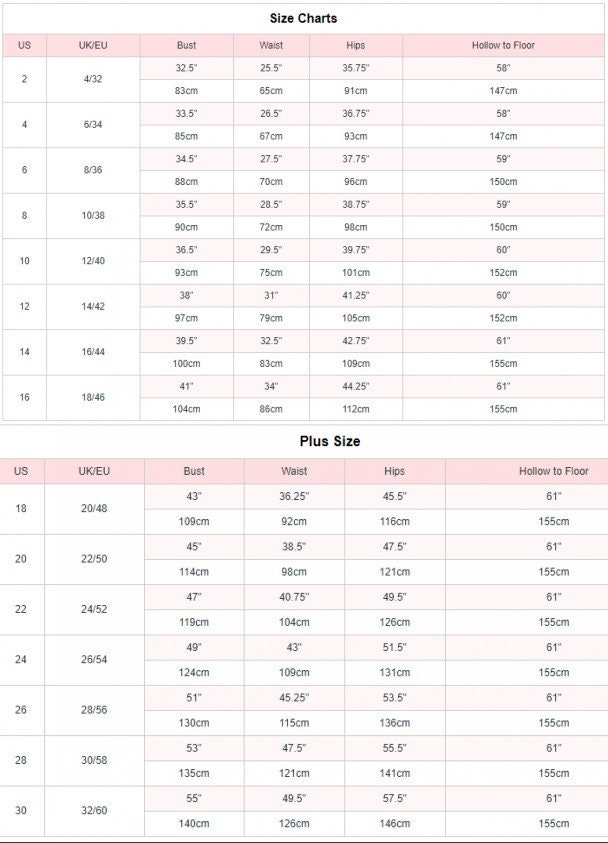Screen dimensions: 608x843
Task: Click Bust header in Size Charts table
Action: pyautogui.click(x=186, y=45)
